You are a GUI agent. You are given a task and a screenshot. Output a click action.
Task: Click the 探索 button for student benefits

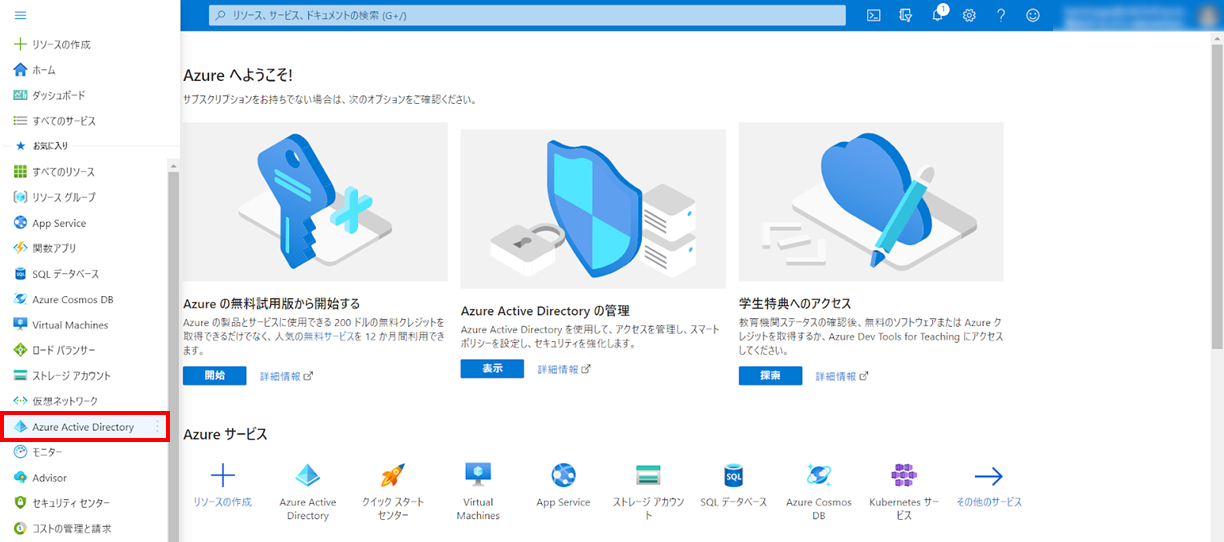pos(770,375)
